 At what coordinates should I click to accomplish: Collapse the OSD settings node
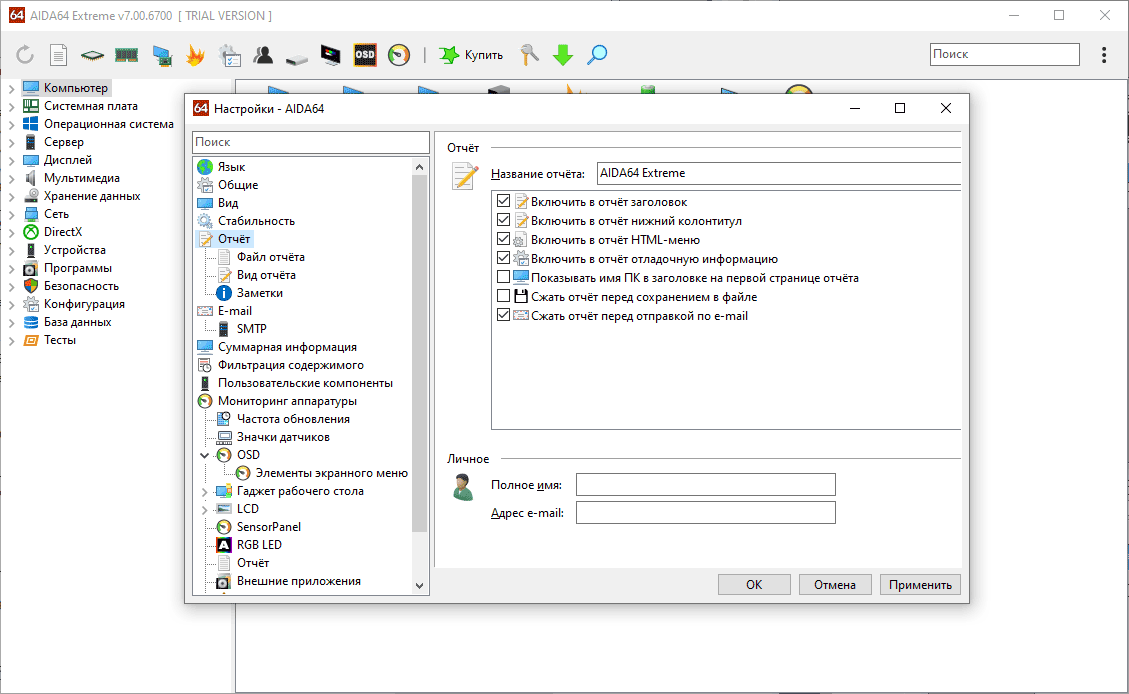pos(204,455)
